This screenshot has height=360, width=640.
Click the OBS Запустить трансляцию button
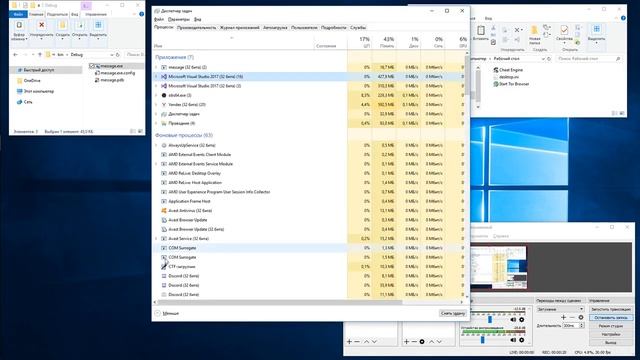pyautogui.click(x=611, y=309)
